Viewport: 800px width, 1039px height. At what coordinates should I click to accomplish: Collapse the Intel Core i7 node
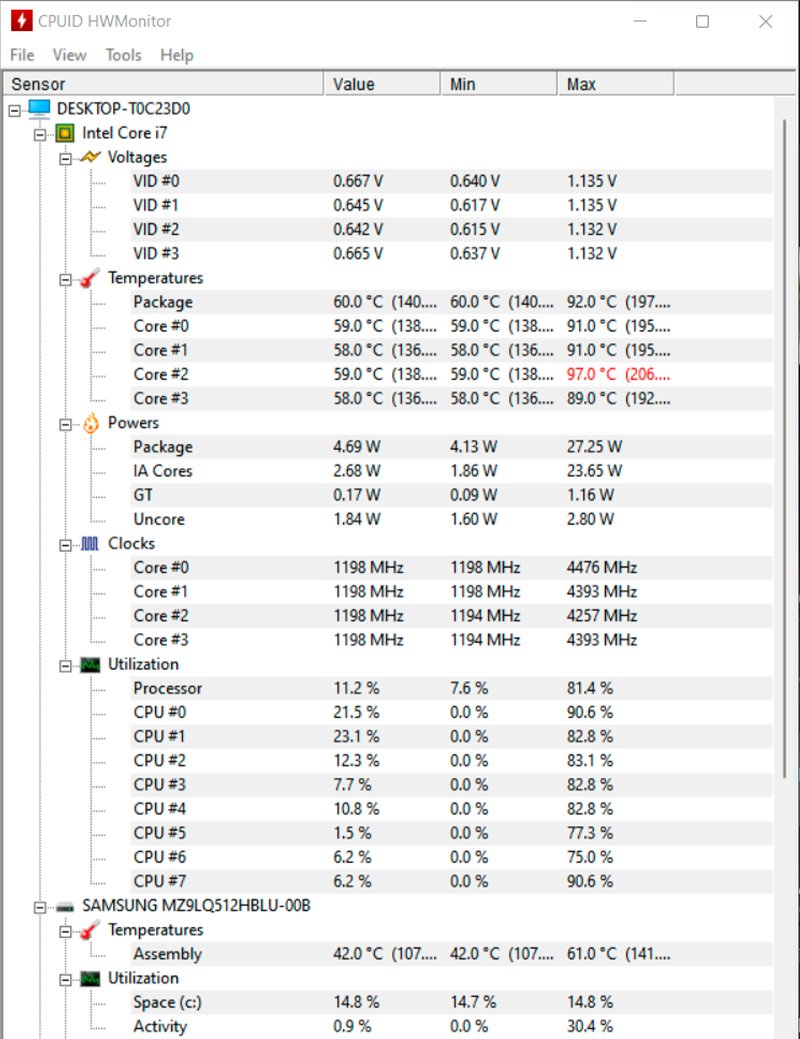(40, 135)
